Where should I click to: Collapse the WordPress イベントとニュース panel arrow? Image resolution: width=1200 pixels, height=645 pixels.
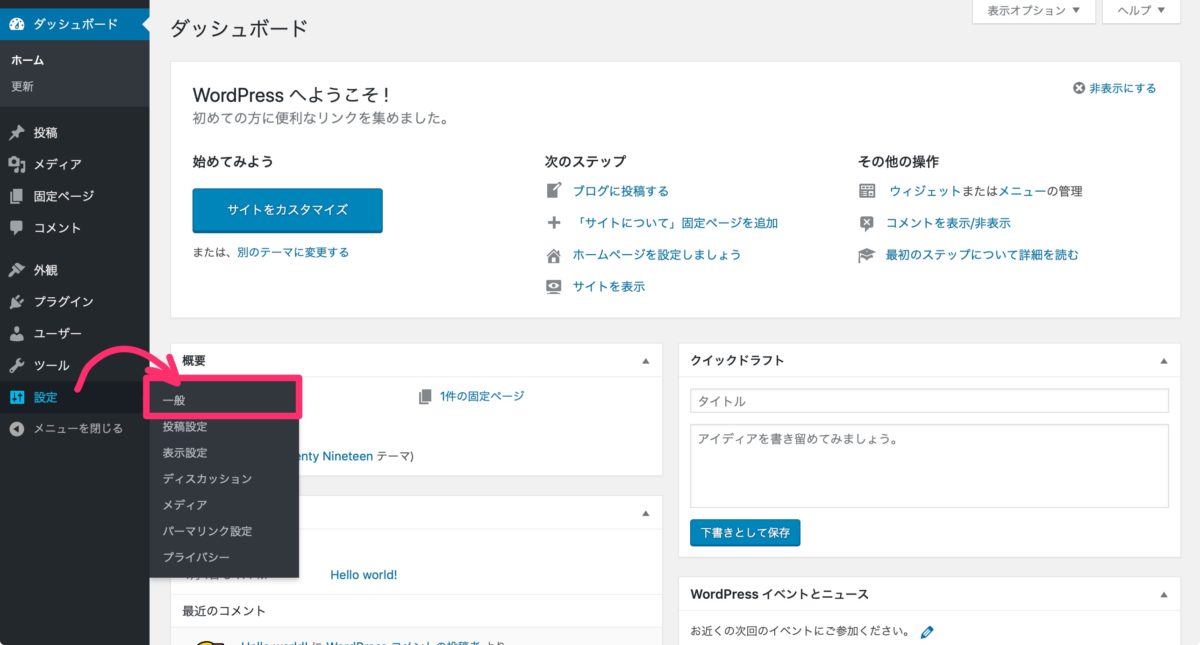pos(1163,594)
